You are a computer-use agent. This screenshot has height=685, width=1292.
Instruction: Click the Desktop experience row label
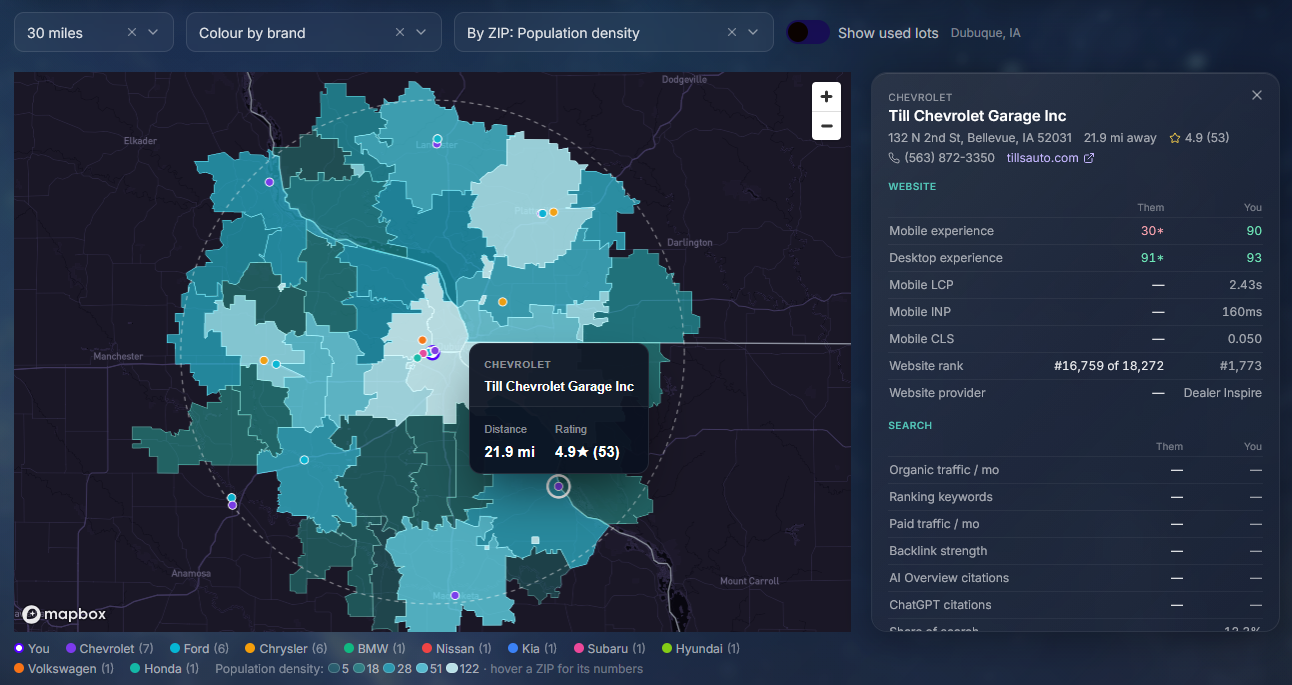tap(945, 258)
